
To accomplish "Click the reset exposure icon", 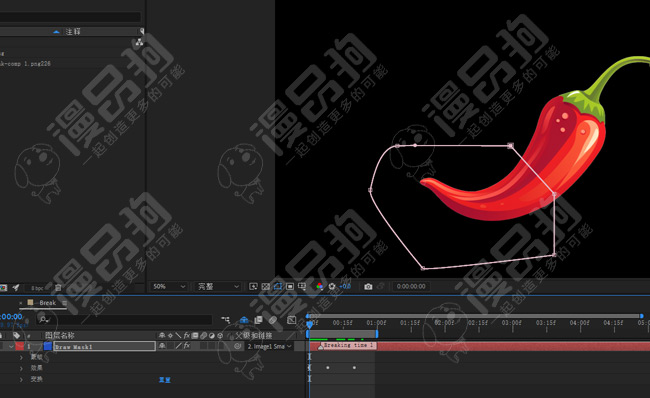I will point(332,286).
